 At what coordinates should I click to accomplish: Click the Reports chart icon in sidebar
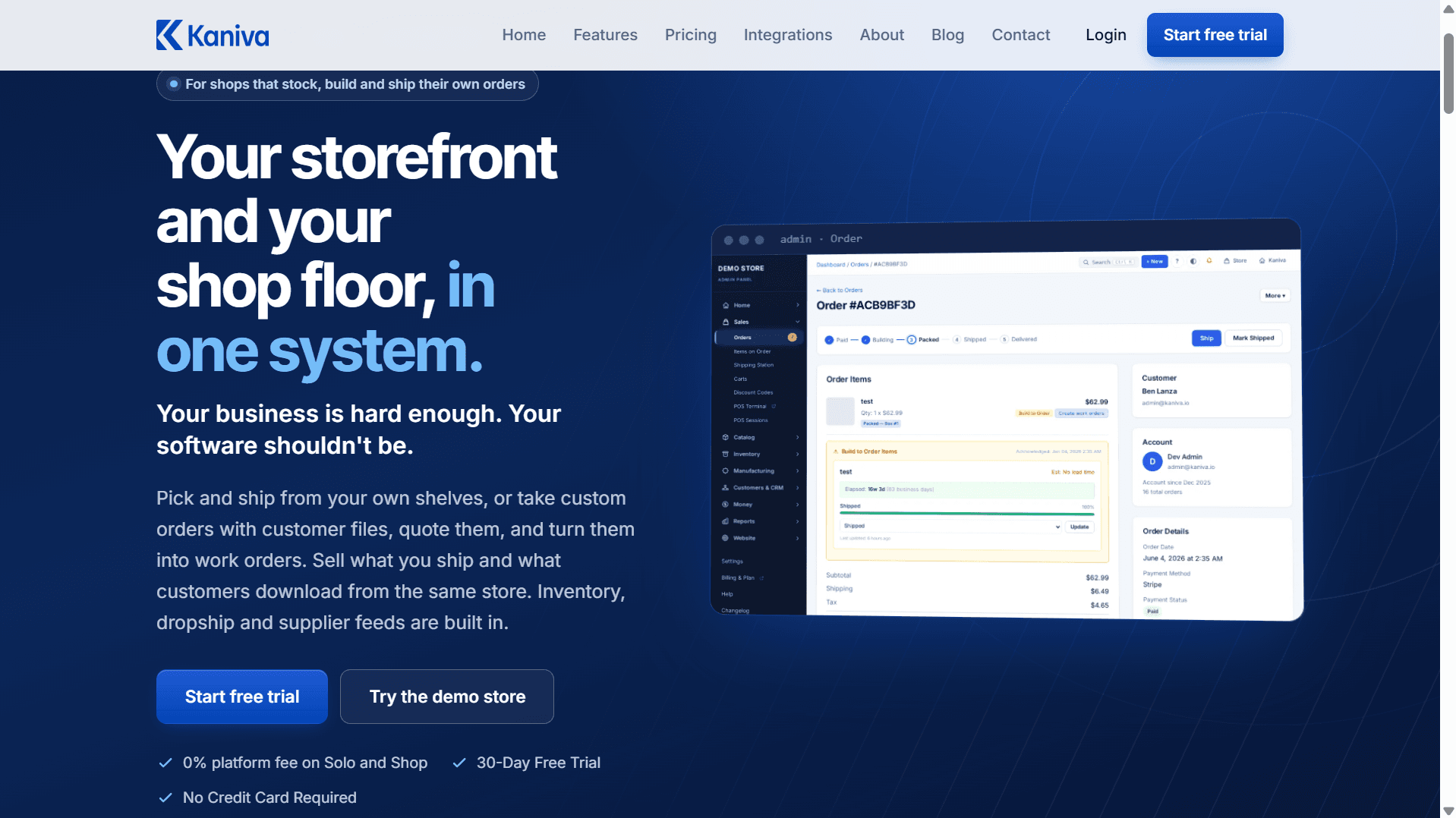point(726,521)
